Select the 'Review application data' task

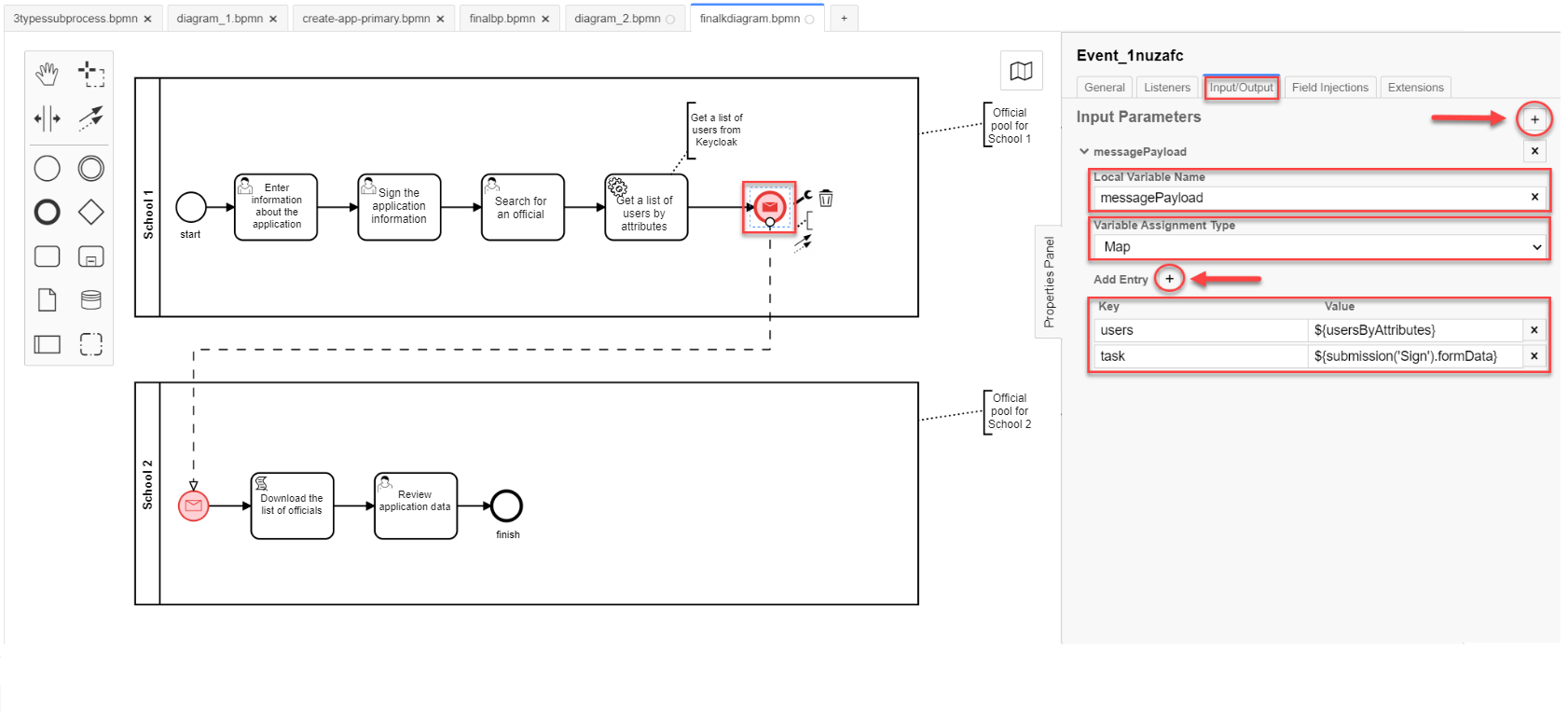pos(416,505)
